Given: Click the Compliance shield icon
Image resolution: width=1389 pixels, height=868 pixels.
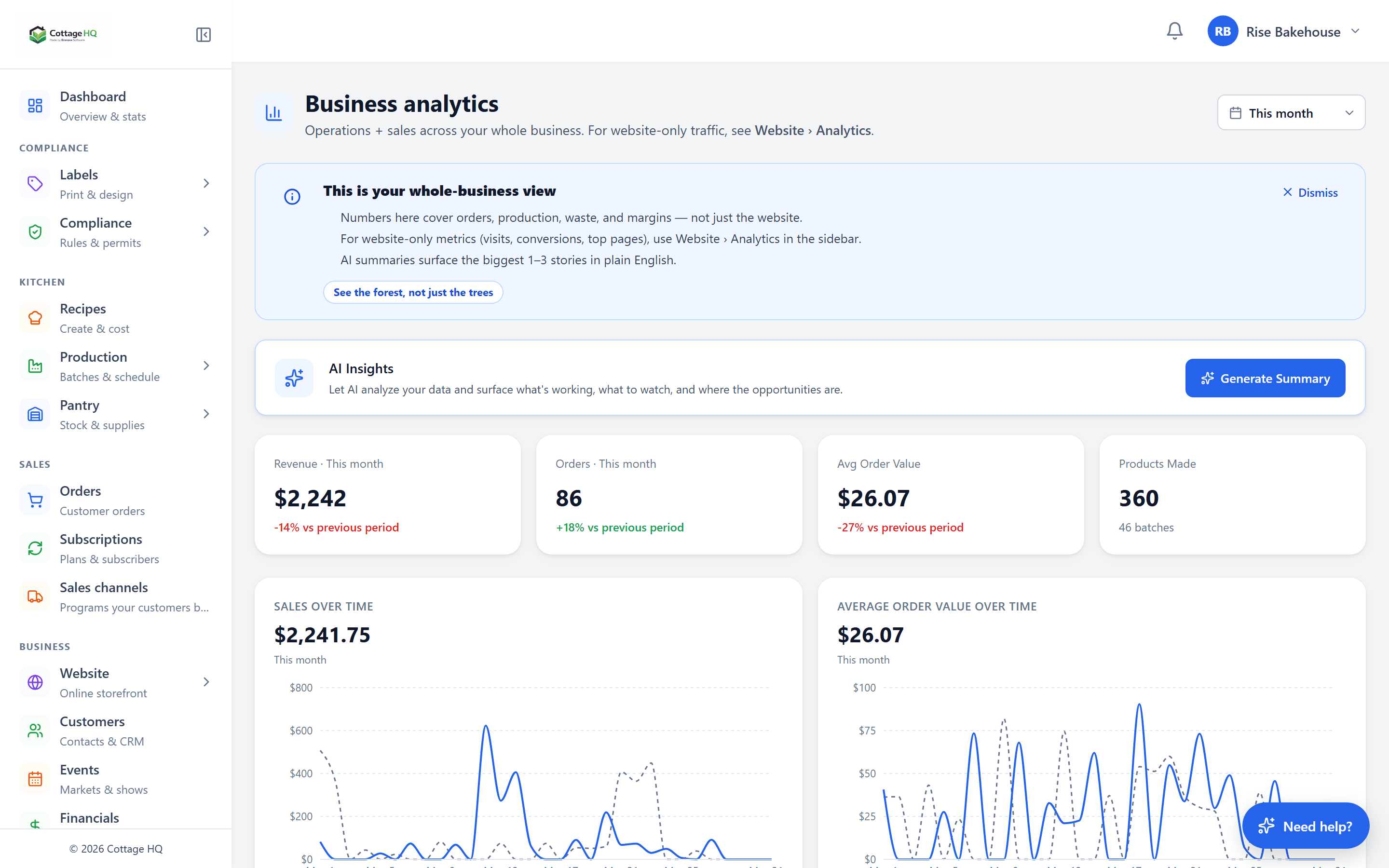Looking at the screenshot, I should 35,232.
